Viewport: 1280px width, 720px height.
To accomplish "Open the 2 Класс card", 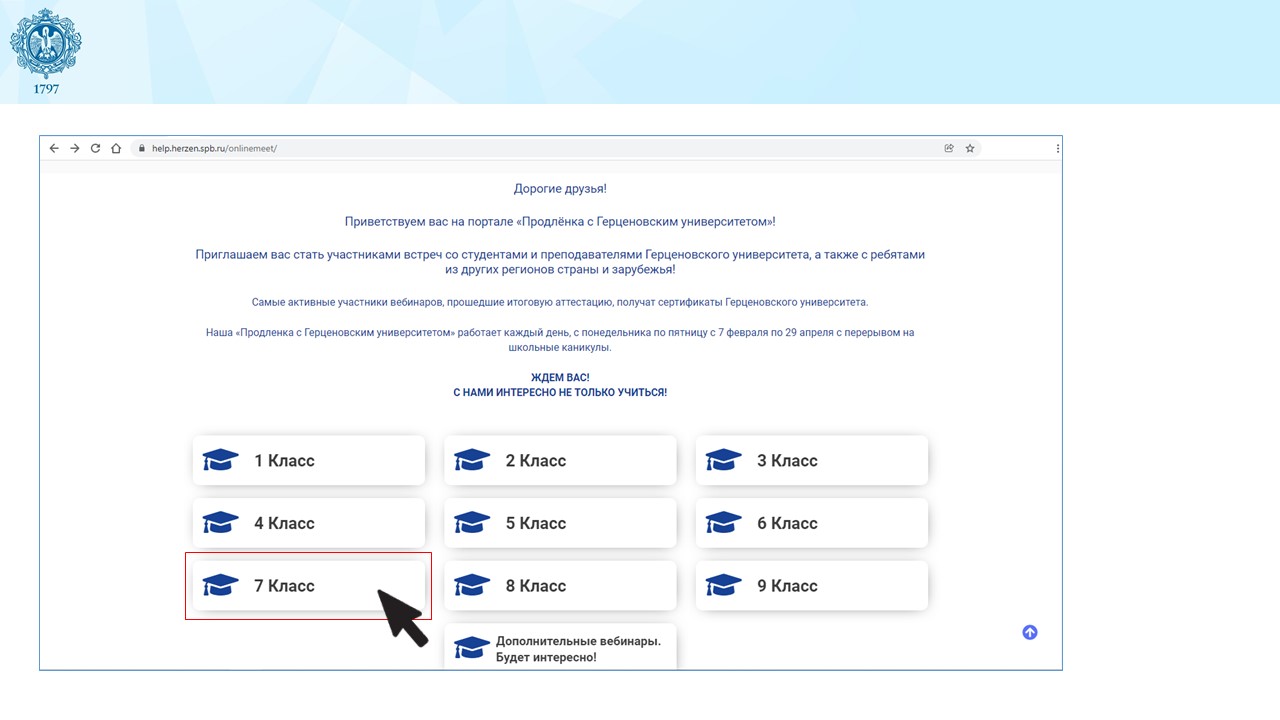I will (x=560, y=460).
